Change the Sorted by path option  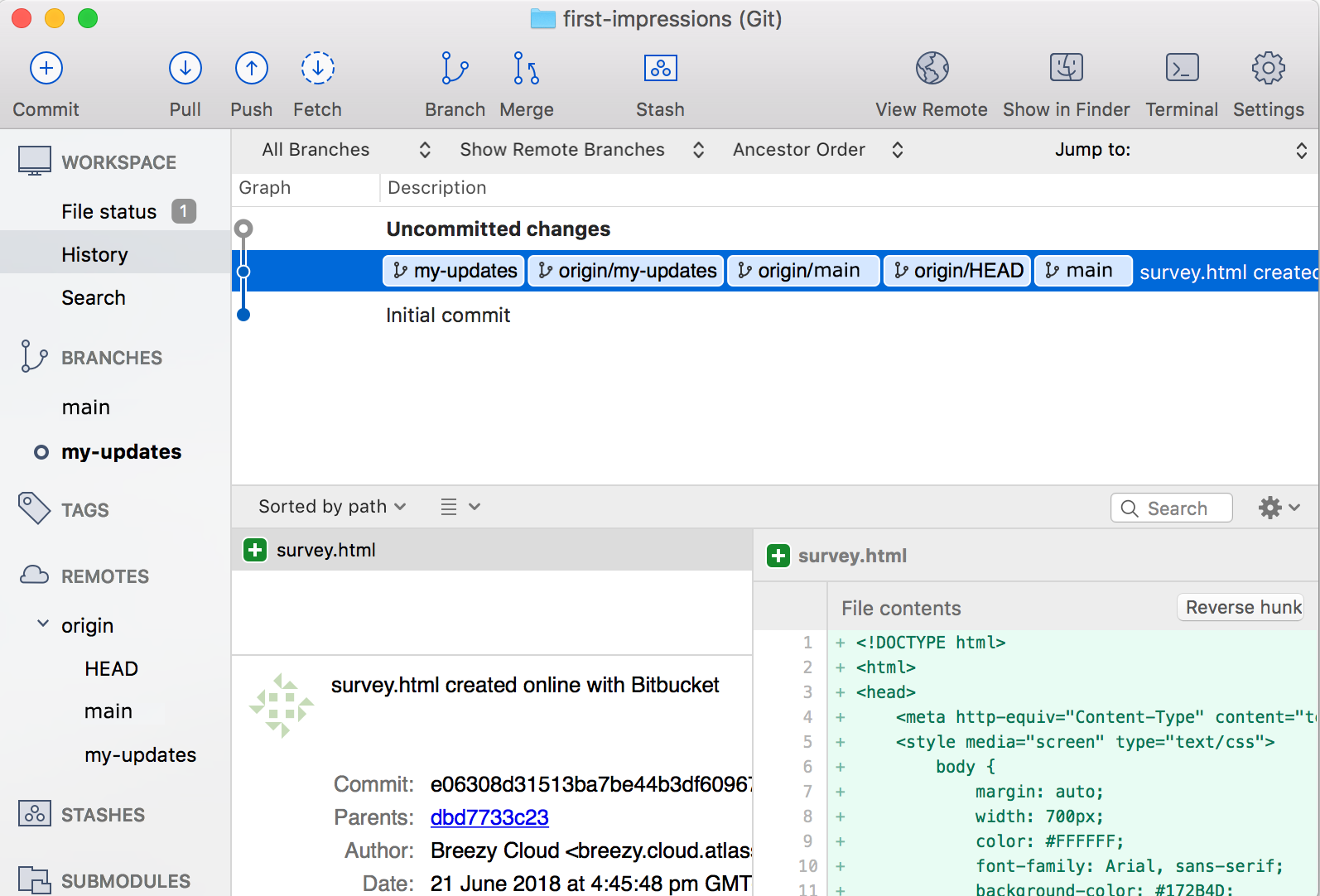tap(332, 507)
